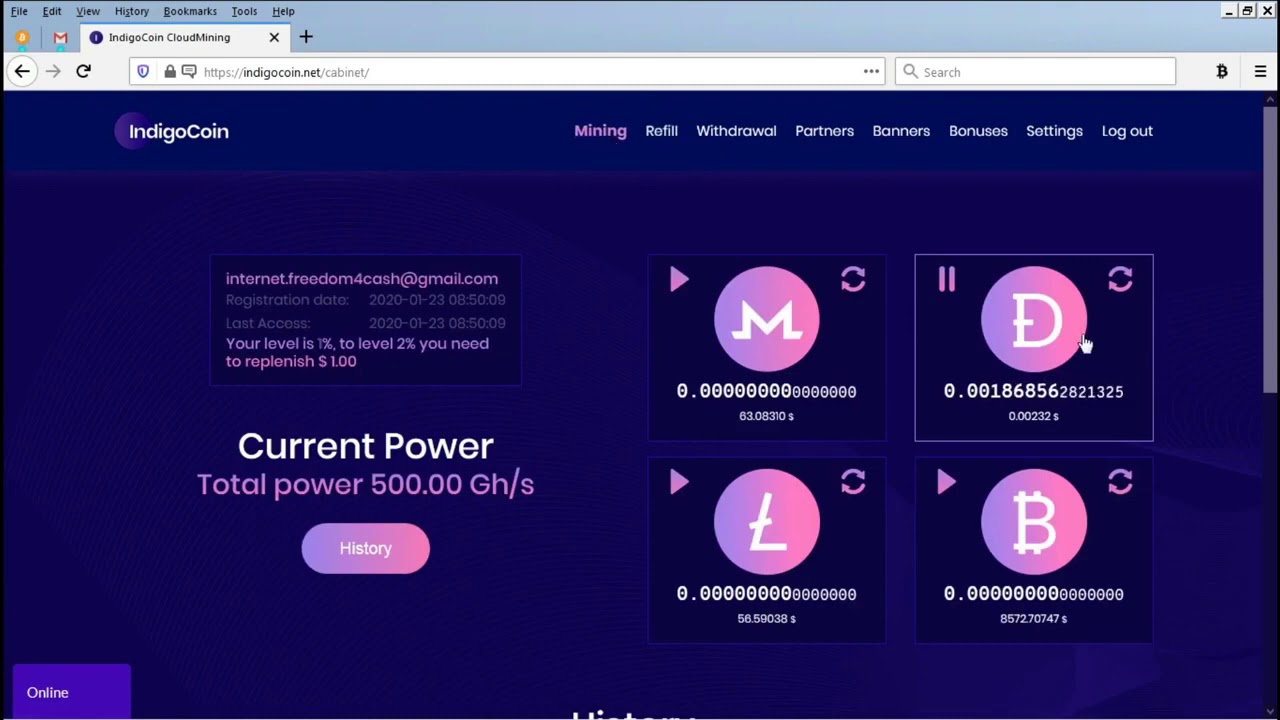Open the tracking protection shield icon
Image resolution: width=1280 pixels, height=720 pixels.
point(143,72)
